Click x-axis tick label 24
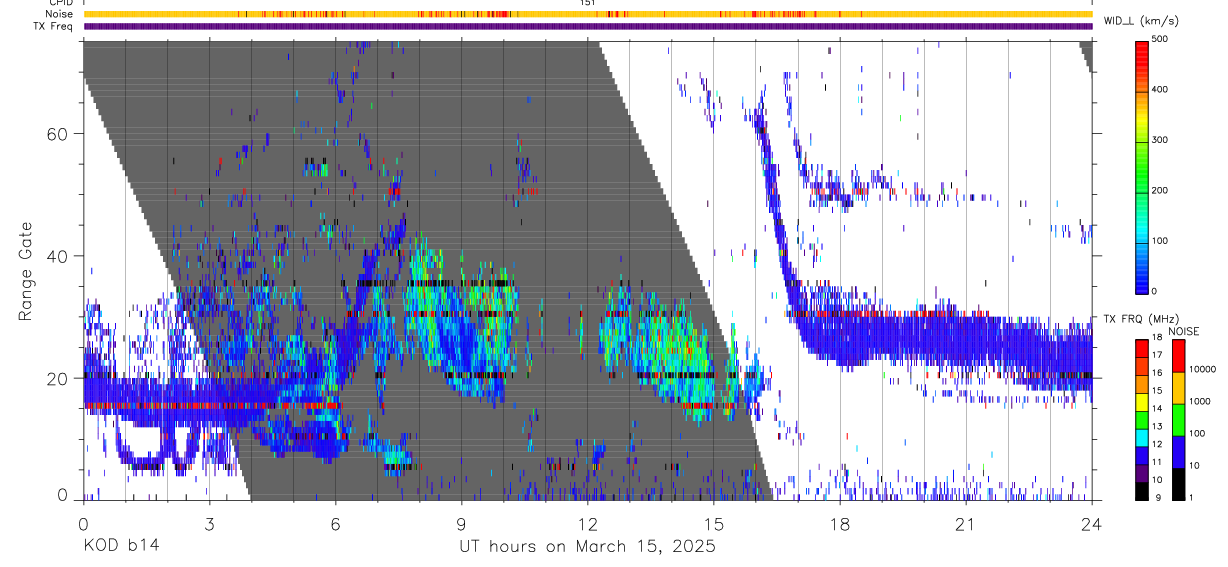Image resolution: width=1228 pixels, height=567 pixels. click(x=1091, y=524)
